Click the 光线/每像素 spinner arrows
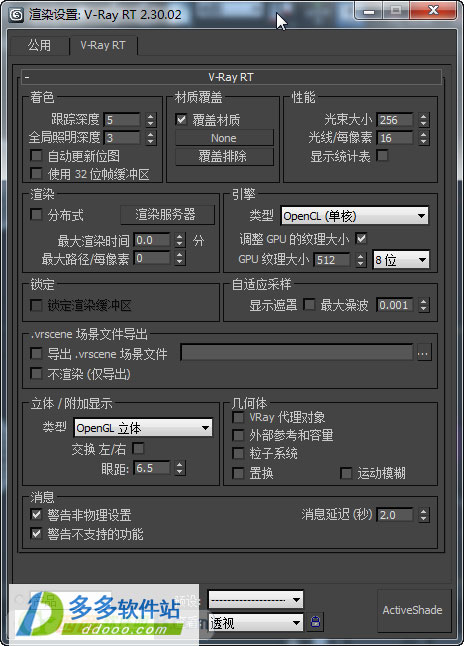 point(424,138)
